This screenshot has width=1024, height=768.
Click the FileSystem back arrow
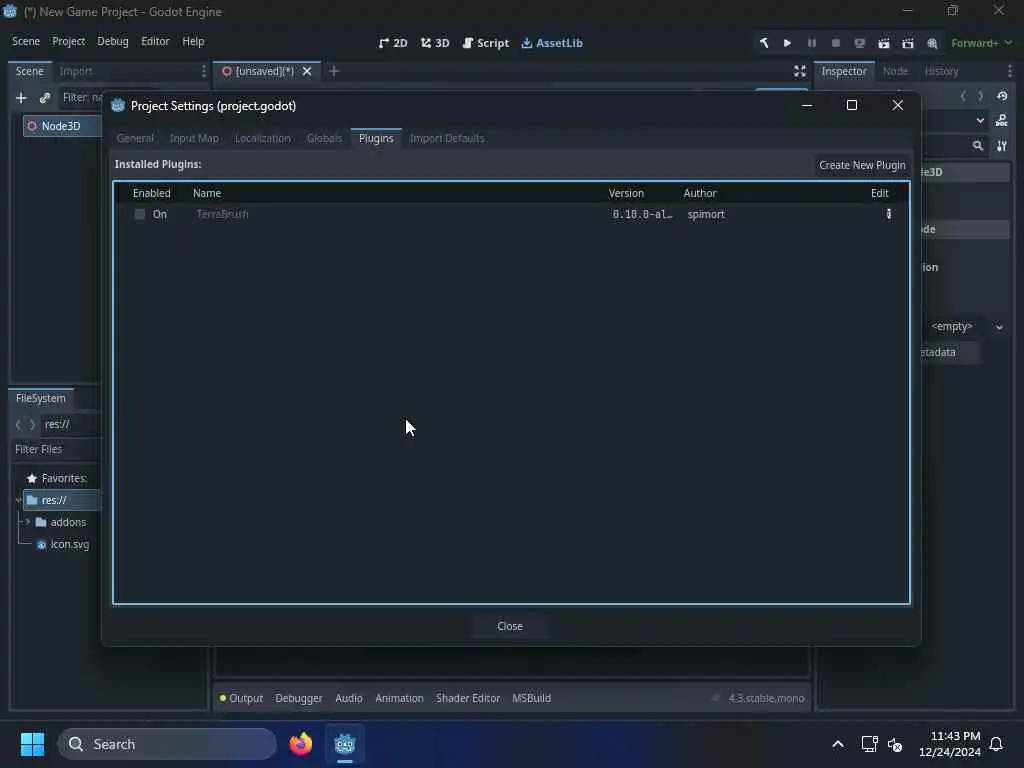click(x=18, y=425)
